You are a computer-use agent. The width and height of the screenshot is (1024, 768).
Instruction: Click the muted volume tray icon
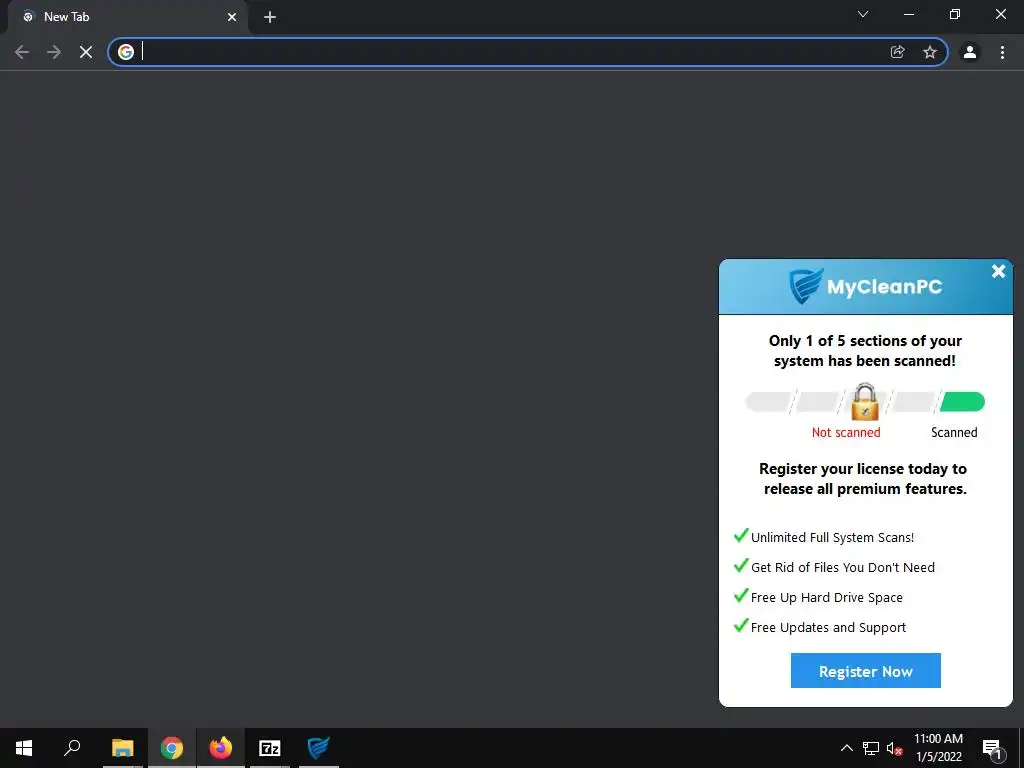894,748
